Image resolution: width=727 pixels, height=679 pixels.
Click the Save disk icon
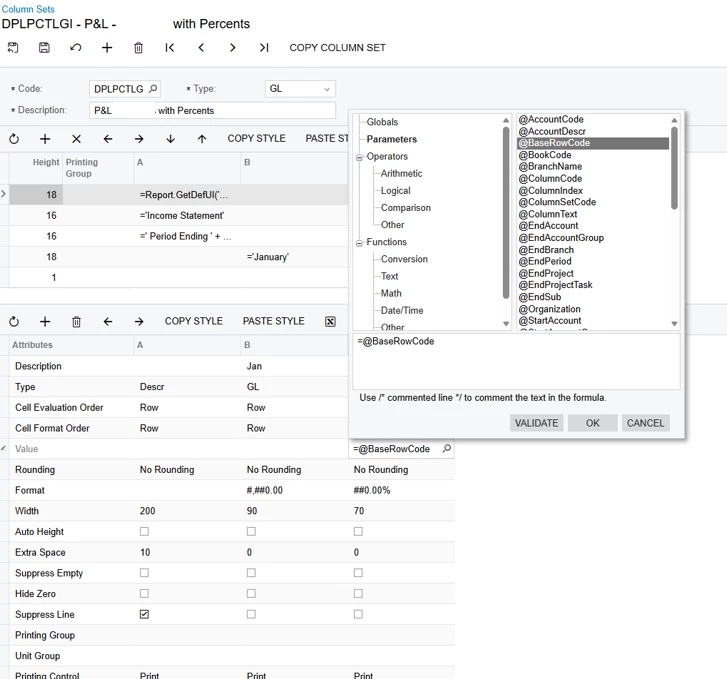[44, 47]
